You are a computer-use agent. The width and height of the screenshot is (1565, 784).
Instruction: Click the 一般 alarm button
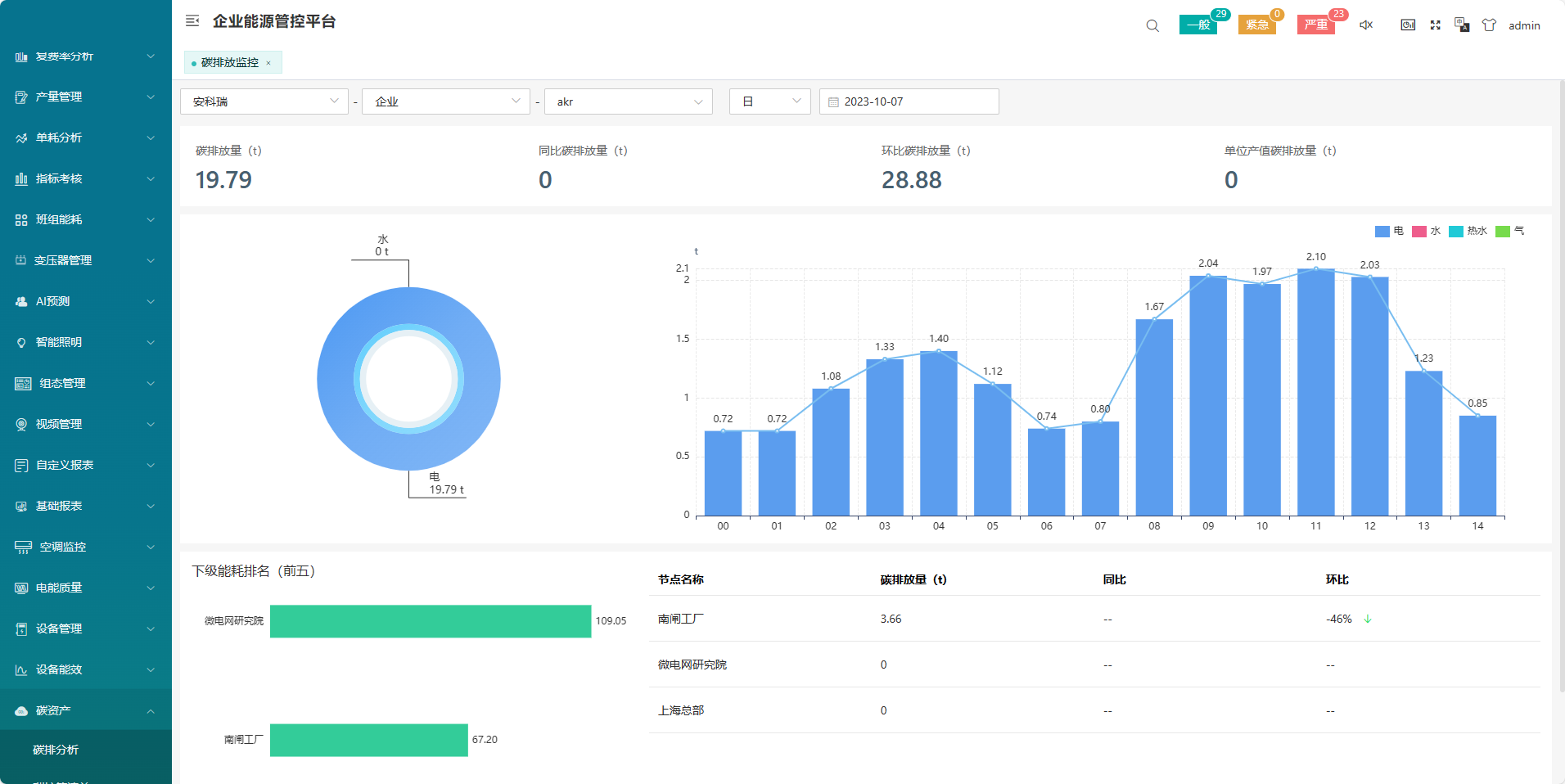[1197, 25]
